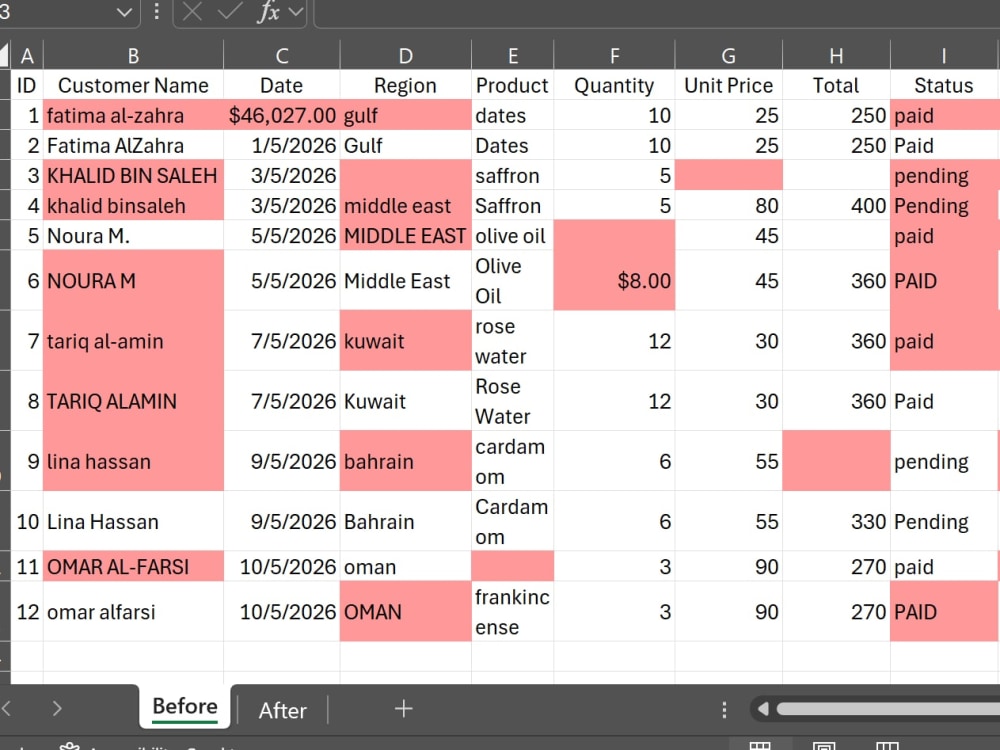The height and width of the screenshot is (750, 1000).
Task: Select column D header
Action: [x=406, y=55]
